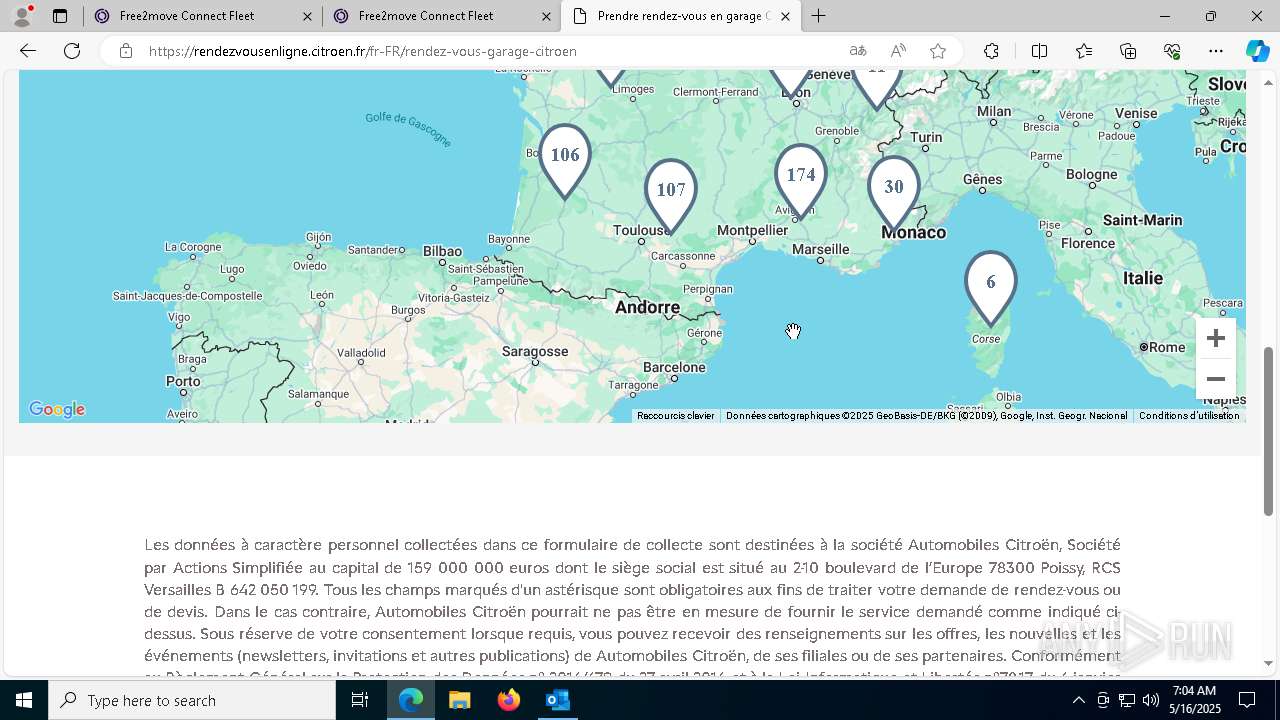
Task: Click the Google logo on the map
Action: pyautogui.click(x=57, y=409)
